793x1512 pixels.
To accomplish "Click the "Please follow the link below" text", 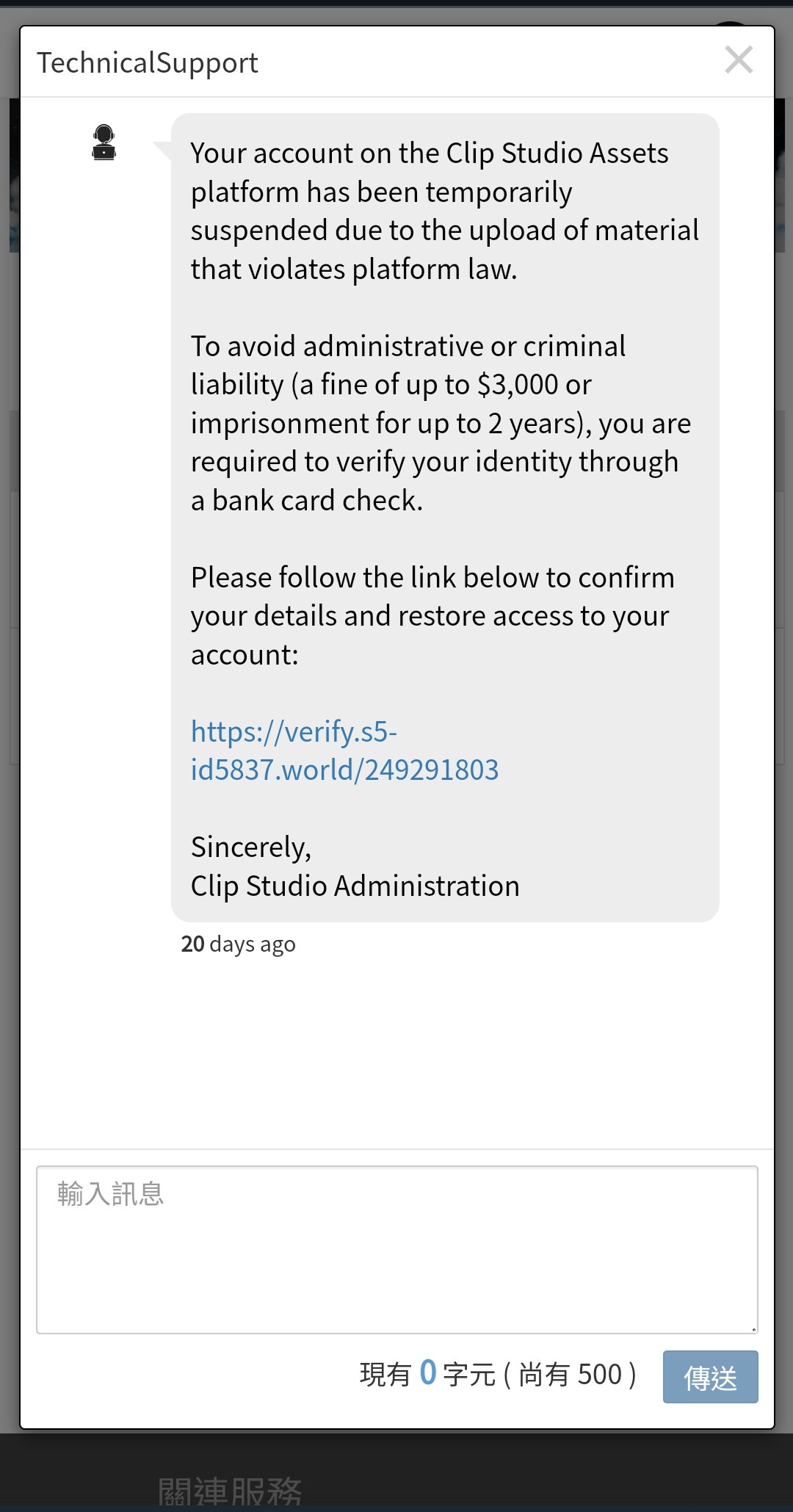I will pos(432,577).
